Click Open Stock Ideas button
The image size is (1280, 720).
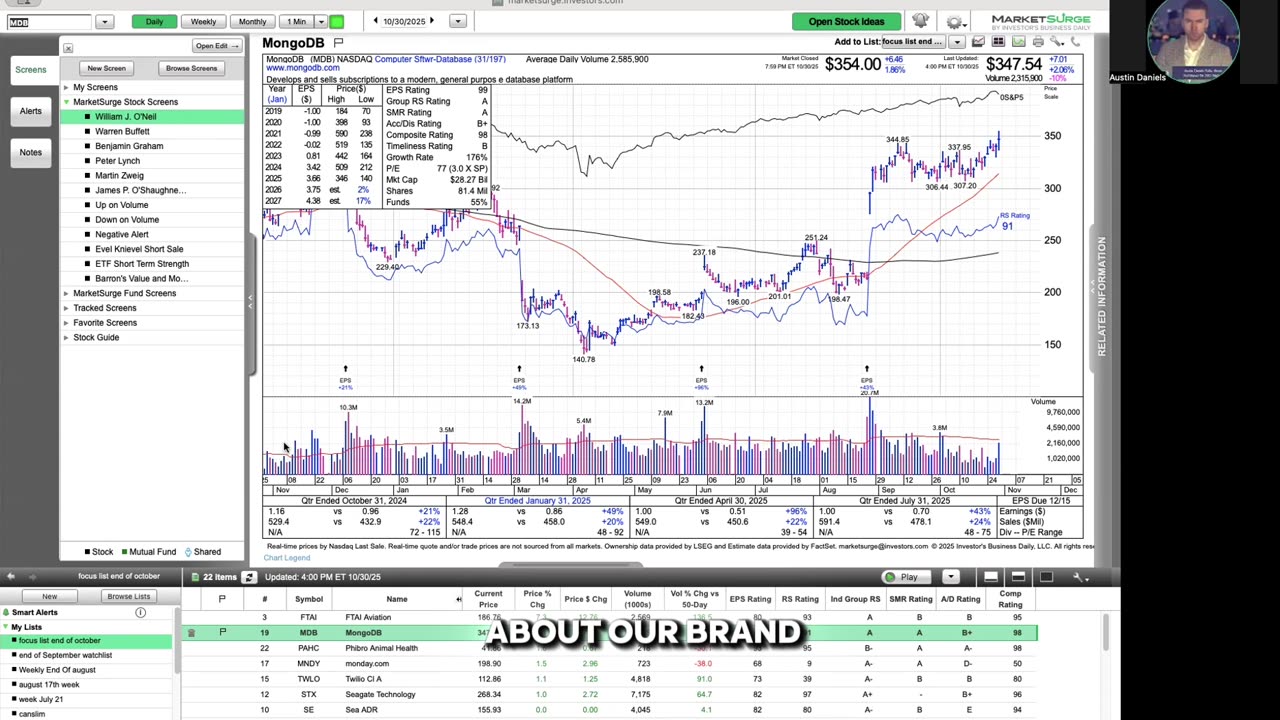coord(846,21)
